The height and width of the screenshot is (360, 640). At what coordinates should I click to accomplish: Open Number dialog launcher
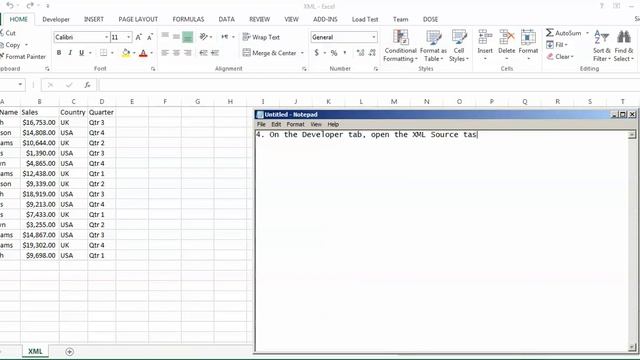pyautogui.click(x=376, y=69)
